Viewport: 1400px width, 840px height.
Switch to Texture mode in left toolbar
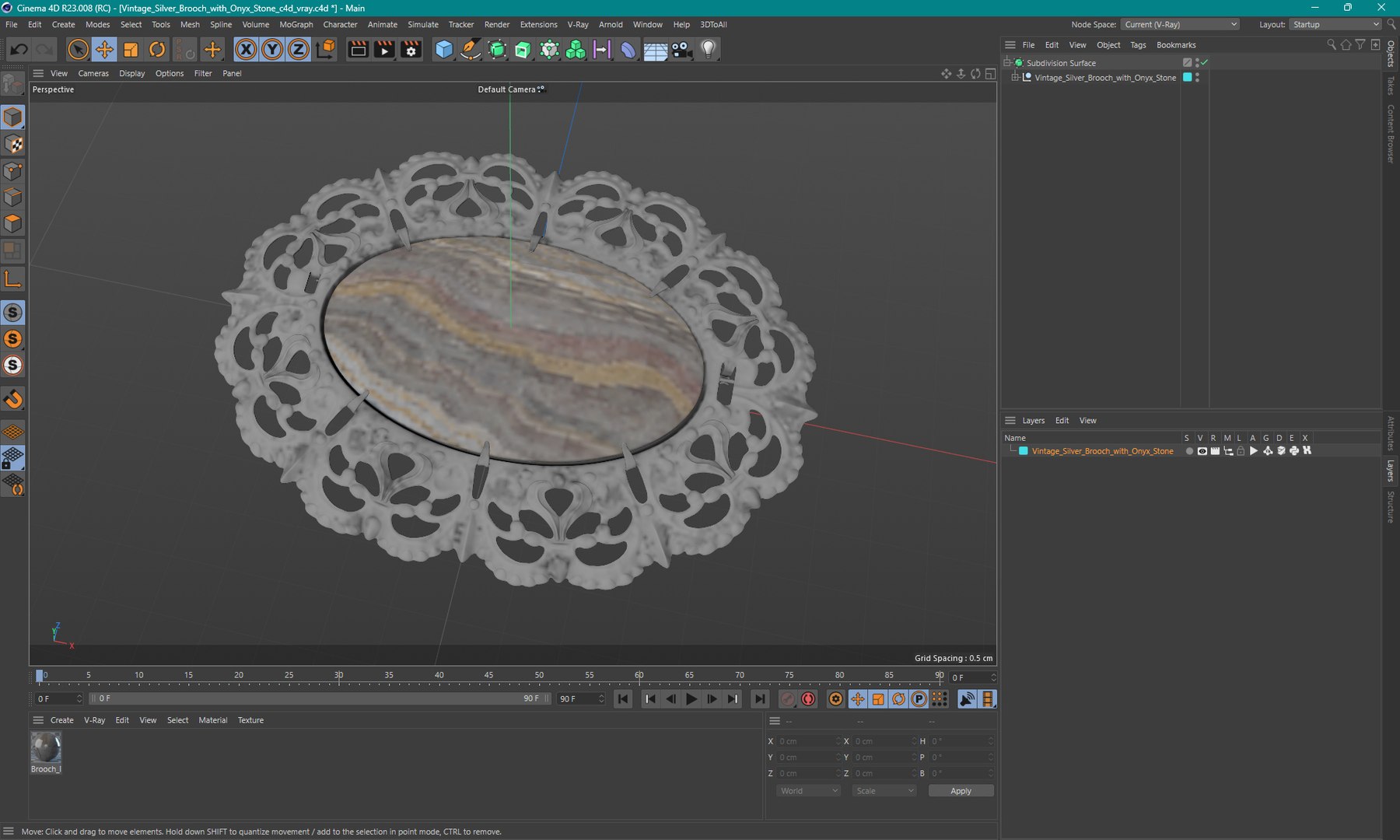point(13,145)
